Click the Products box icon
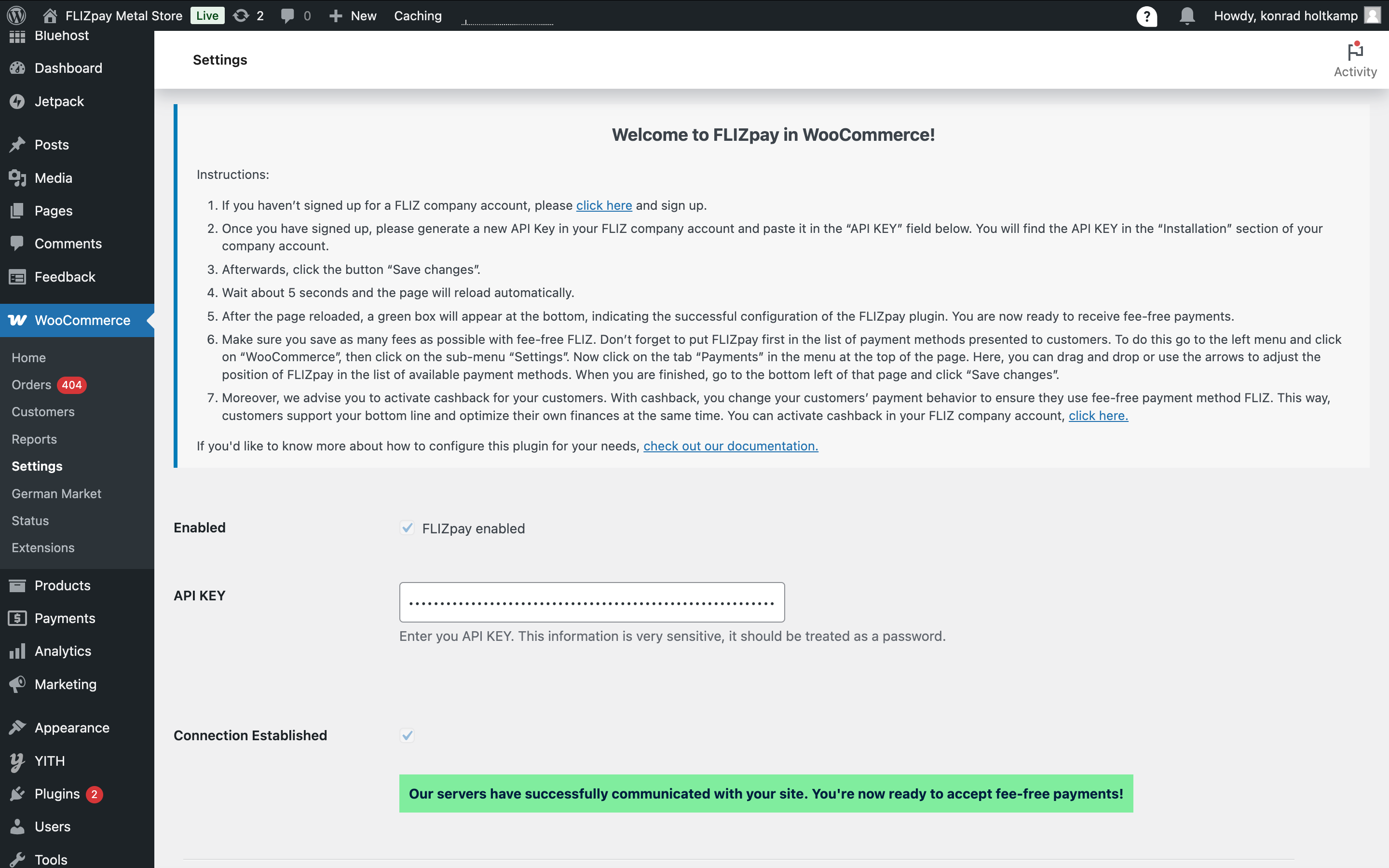1389x868 pixels. (x=17, y=585)
